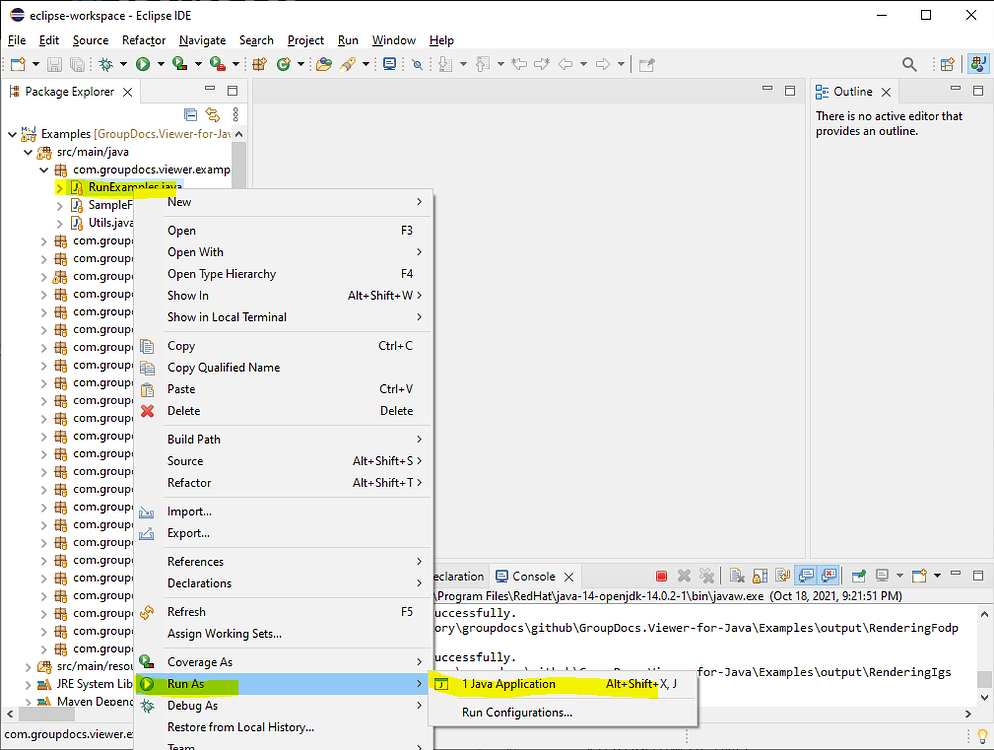
Task: Click the Previous Annotation toolbar icon
Action: [483, 64]
